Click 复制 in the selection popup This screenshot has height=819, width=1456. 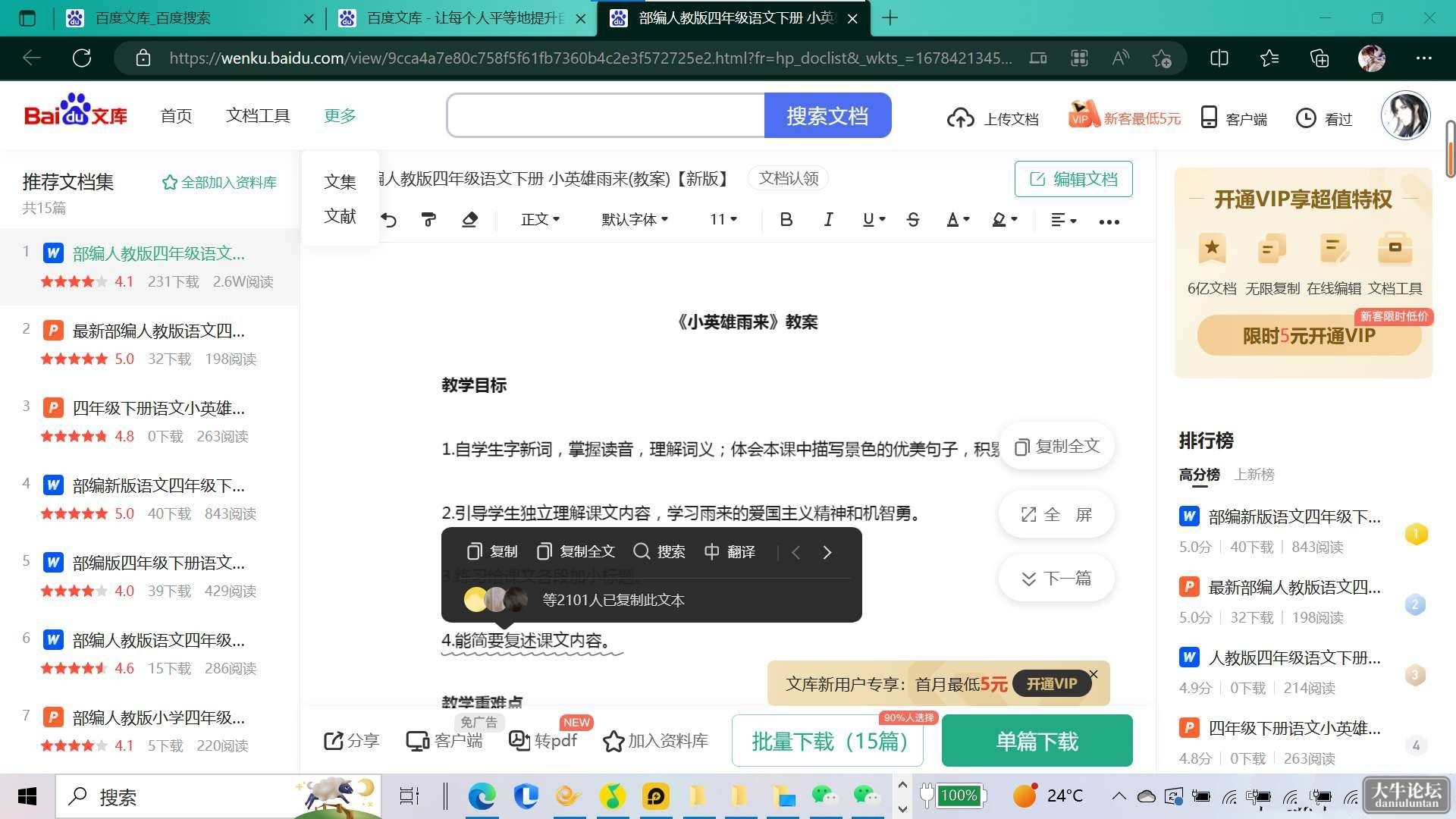(x=492, y=551)
